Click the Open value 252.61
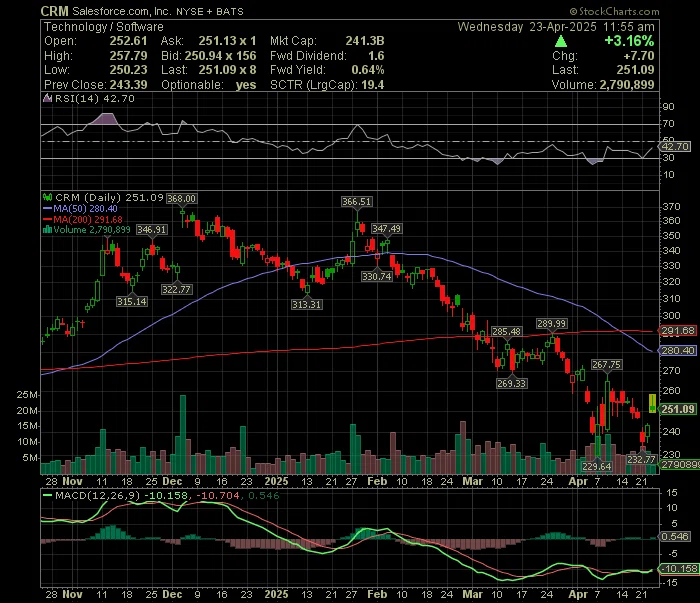 [x=129, y=41]
